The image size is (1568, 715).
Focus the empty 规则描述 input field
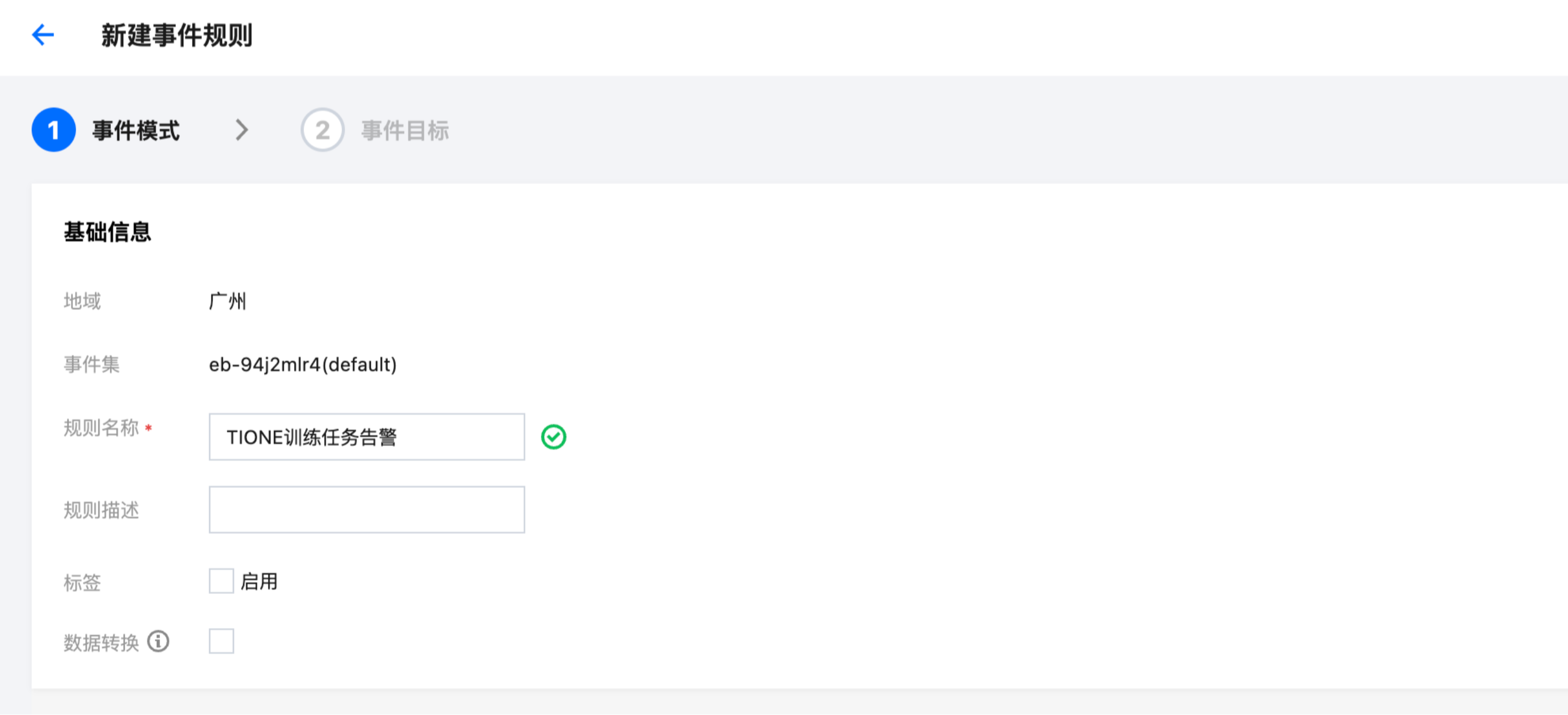coord(367,510)
